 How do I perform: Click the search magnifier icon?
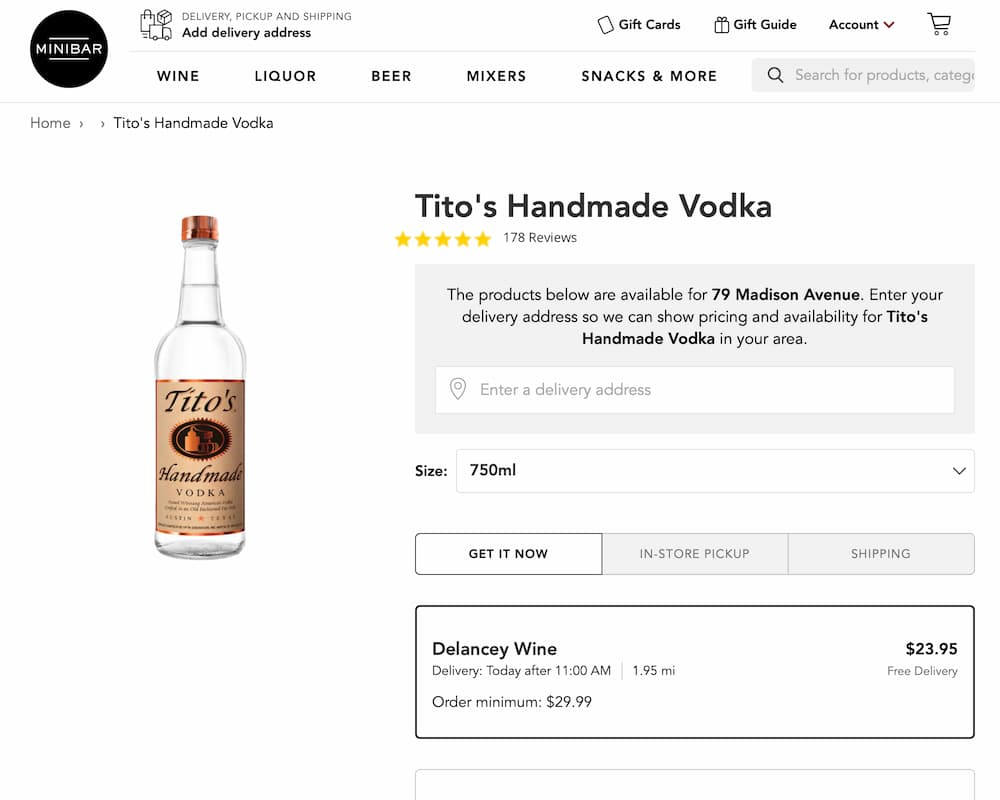click(x=773, y=75)
